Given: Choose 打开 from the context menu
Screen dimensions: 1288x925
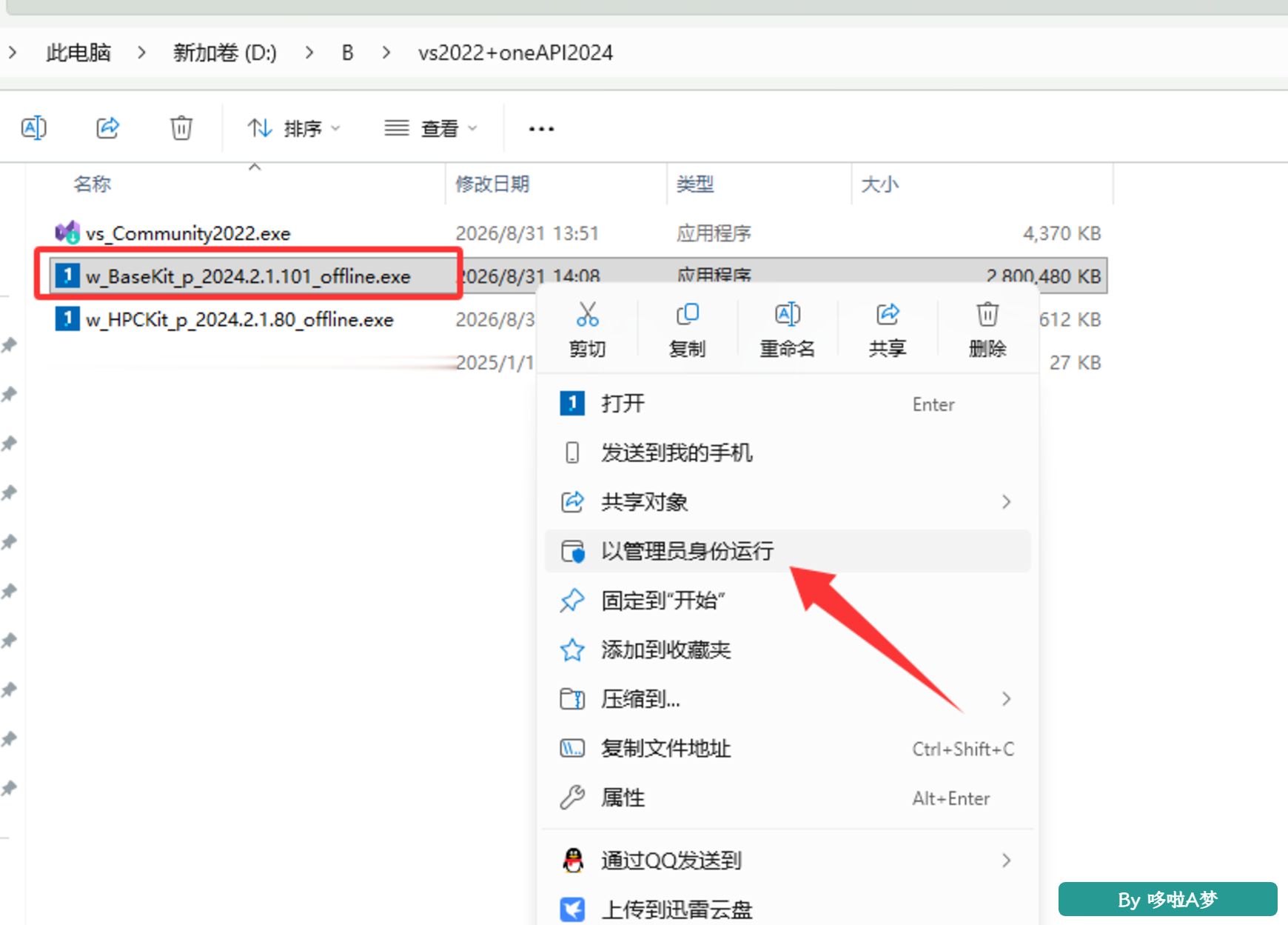Looking at the screenshot, I should coord(788,404).
